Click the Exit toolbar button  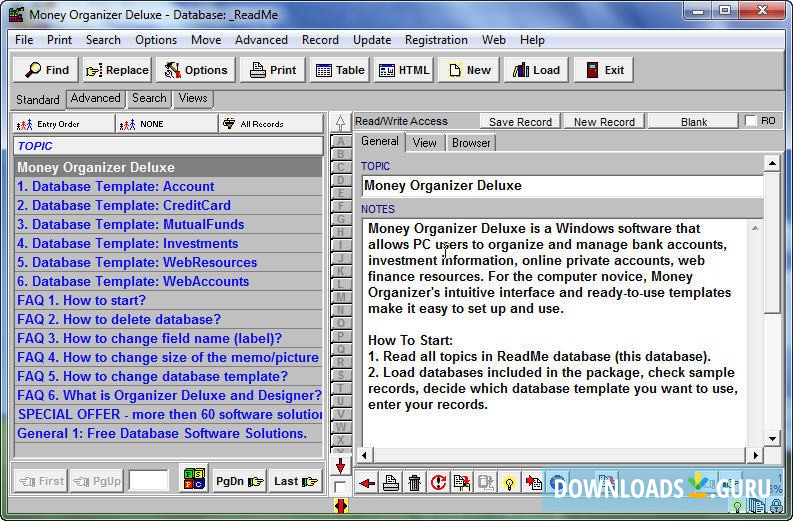604,70
